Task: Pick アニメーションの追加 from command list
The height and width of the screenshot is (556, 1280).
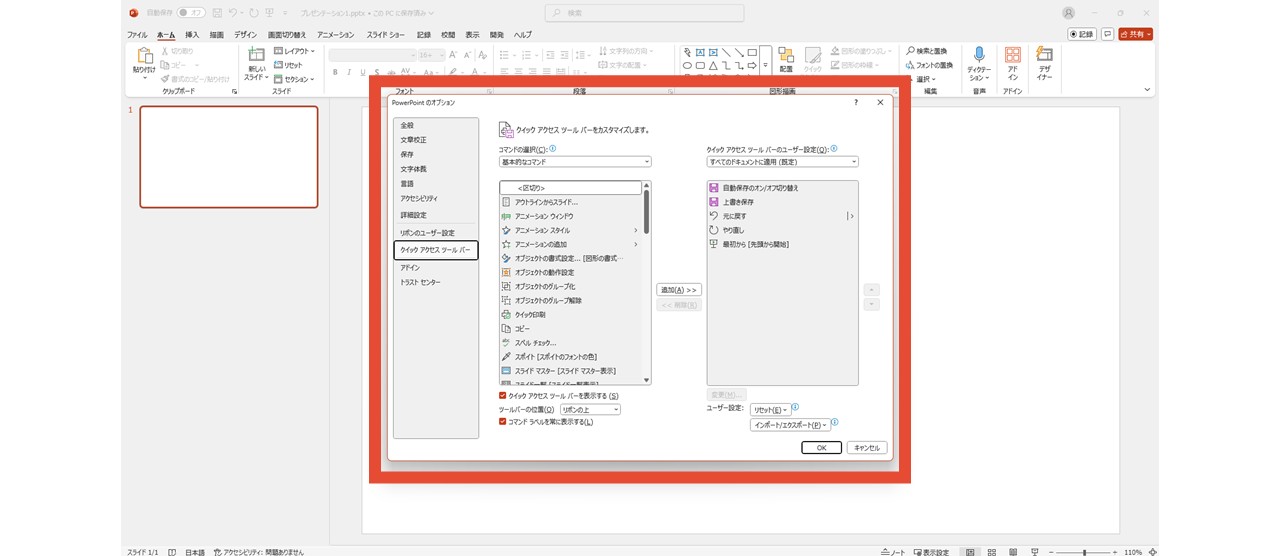Action: pos(570,244)
